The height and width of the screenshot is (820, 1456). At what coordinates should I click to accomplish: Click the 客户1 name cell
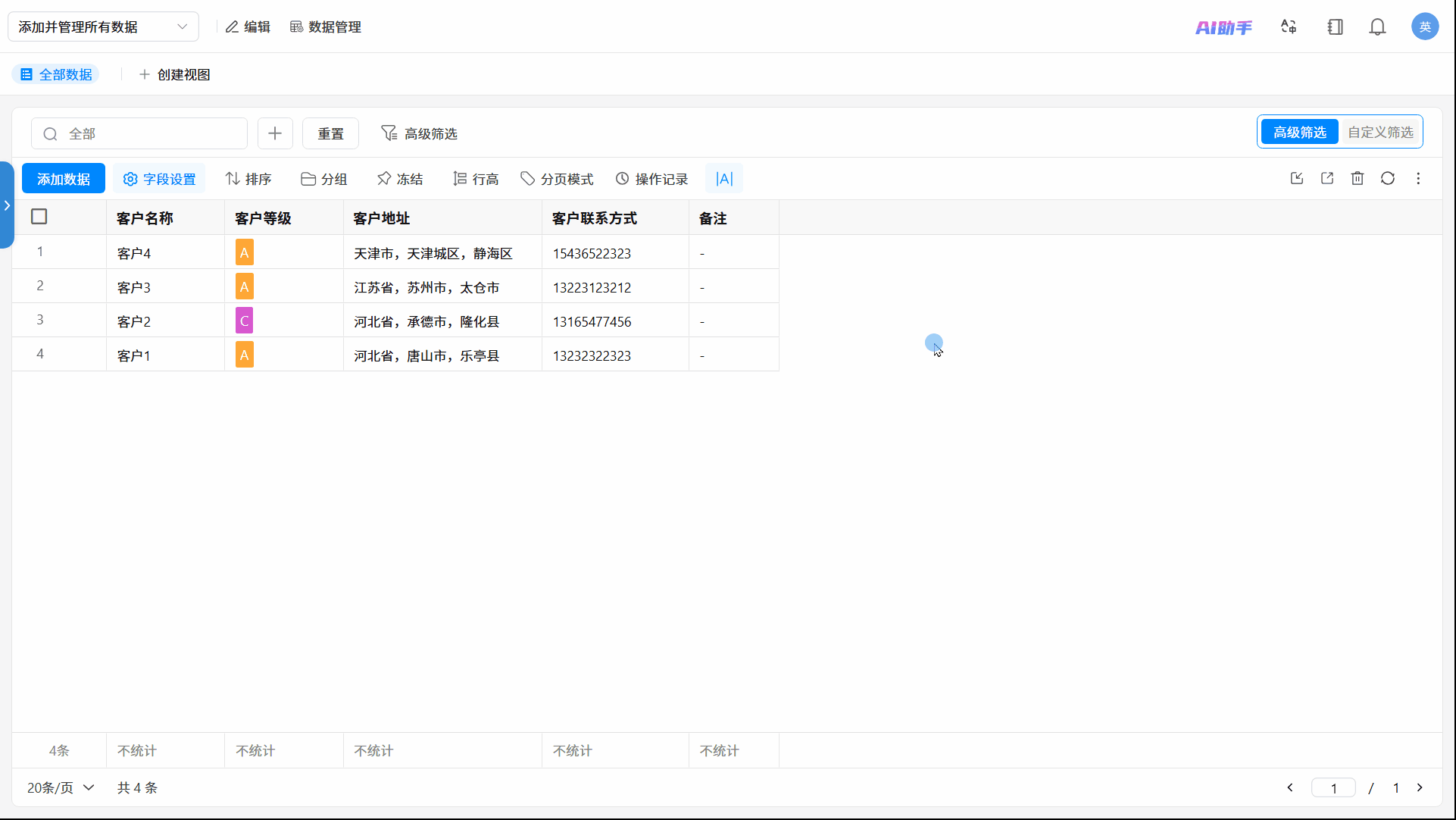(166, 355)
